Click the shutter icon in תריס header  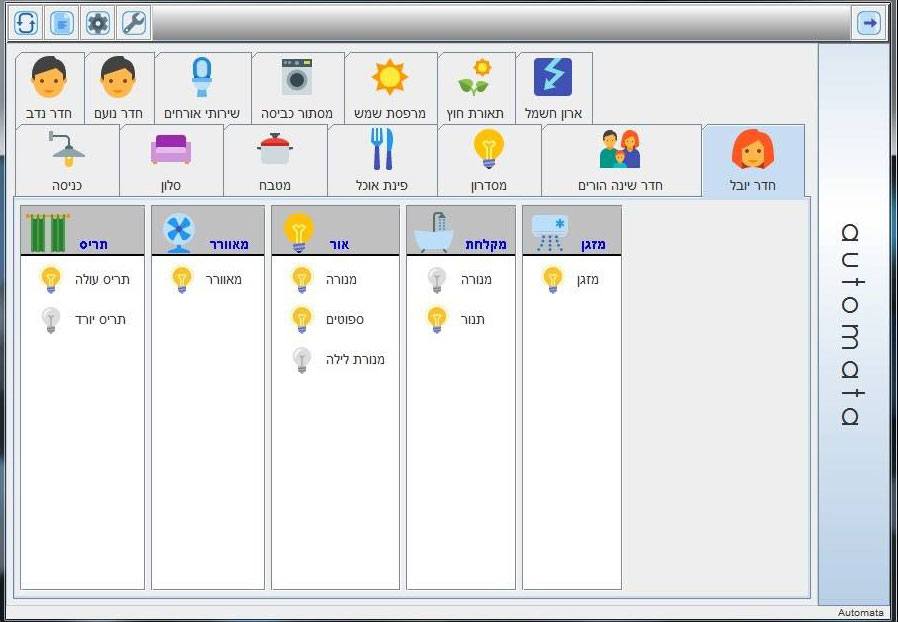click(x=45, y=231)
